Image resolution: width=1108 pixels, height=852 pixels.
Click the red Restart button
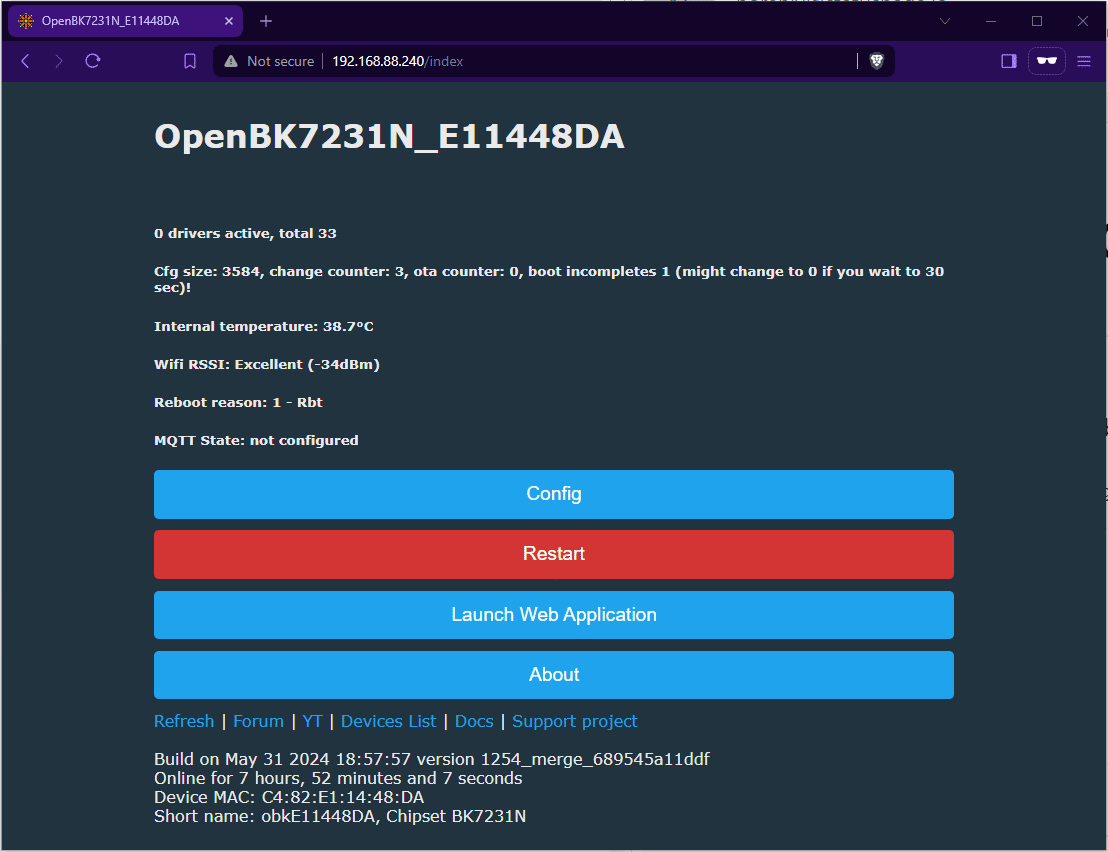[x=553, y=554]
